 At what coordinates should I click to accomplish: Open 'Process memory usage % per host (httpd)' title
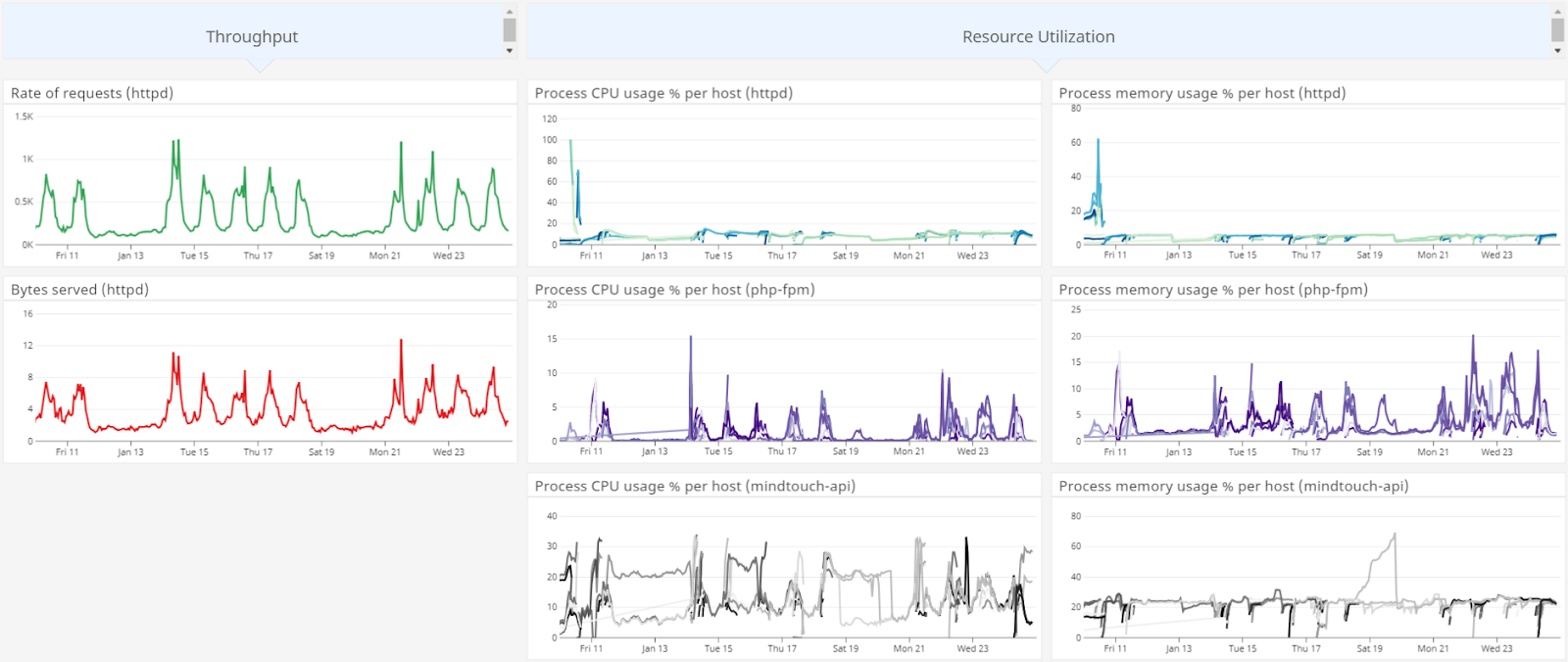(x=1202, y=93)
